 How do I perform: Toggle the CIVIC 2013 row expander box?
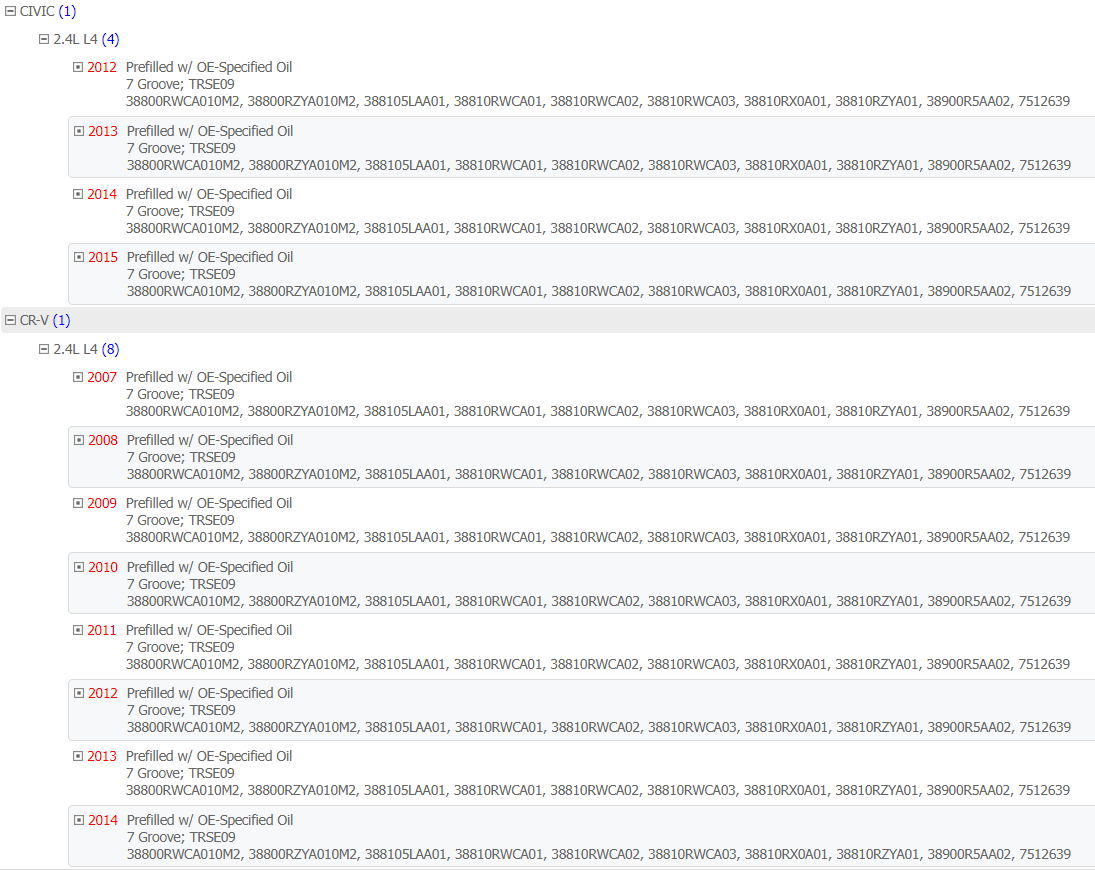(79, 131)
